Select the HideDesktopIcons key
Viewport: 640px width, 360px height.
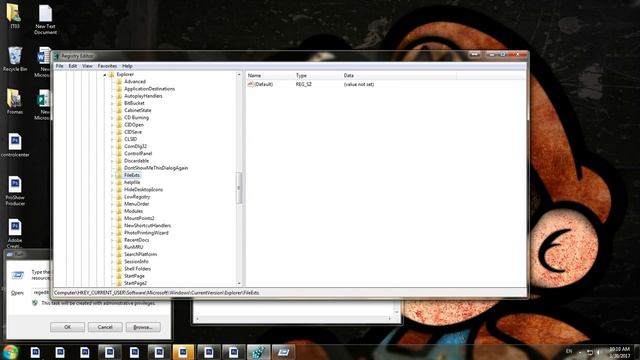(143, 189)
